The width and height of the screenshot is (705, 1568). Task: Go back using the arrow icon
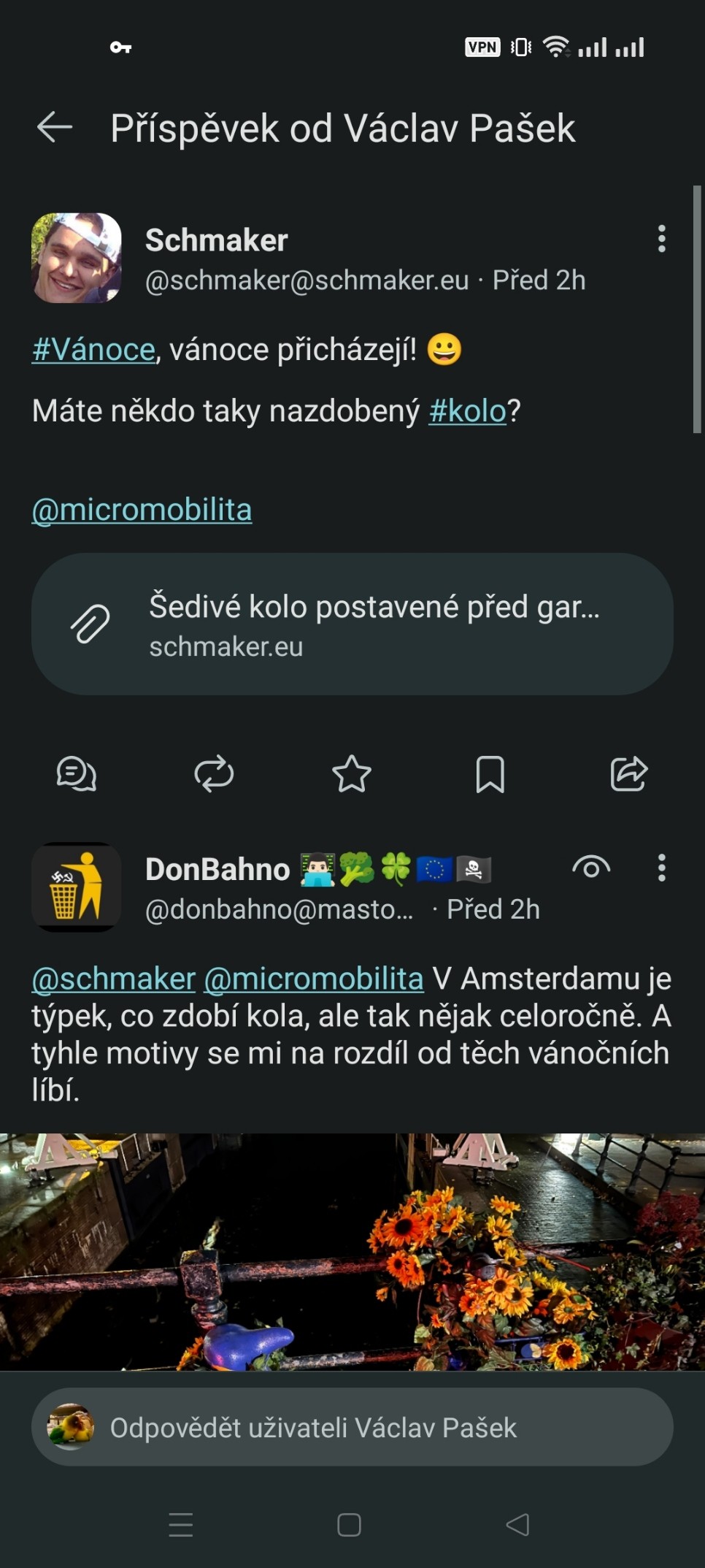[55, 128]
